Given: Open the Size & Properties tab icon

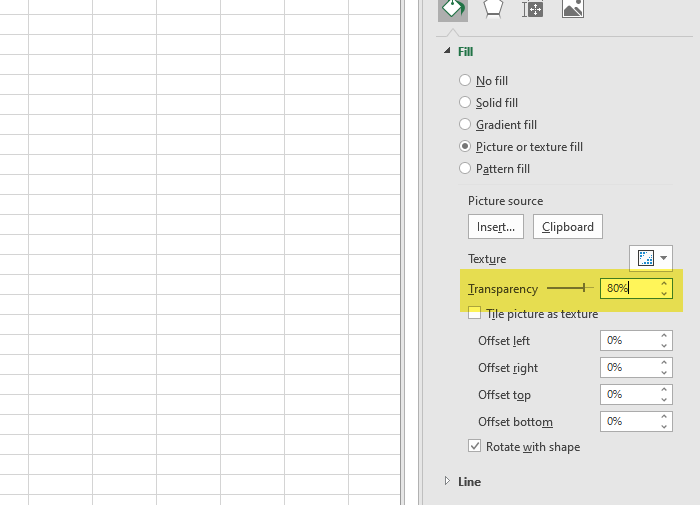Looking at the screenshot, I should [x=533, y=9].
